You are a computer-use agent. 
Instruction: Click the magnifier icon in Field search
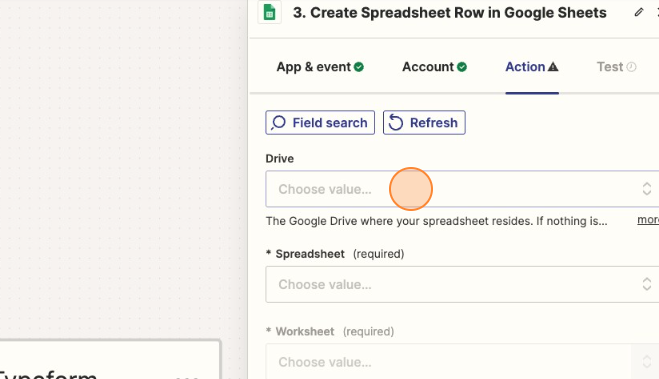pyautogui.click(x=278, y=123)
